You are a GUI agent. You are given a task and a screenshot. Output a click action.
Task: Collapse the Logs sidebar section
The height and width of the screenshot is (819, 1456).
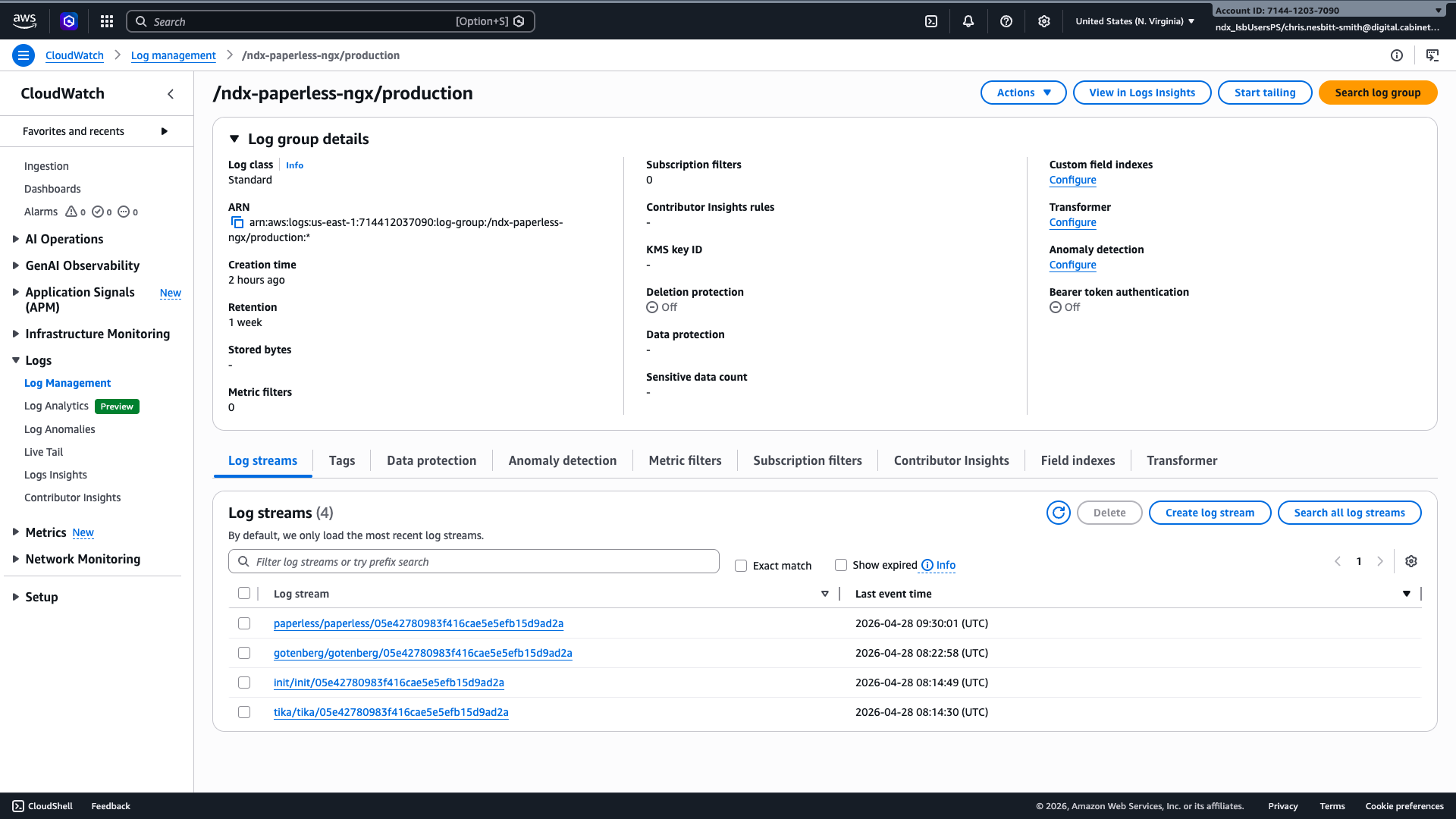[16, 360]
